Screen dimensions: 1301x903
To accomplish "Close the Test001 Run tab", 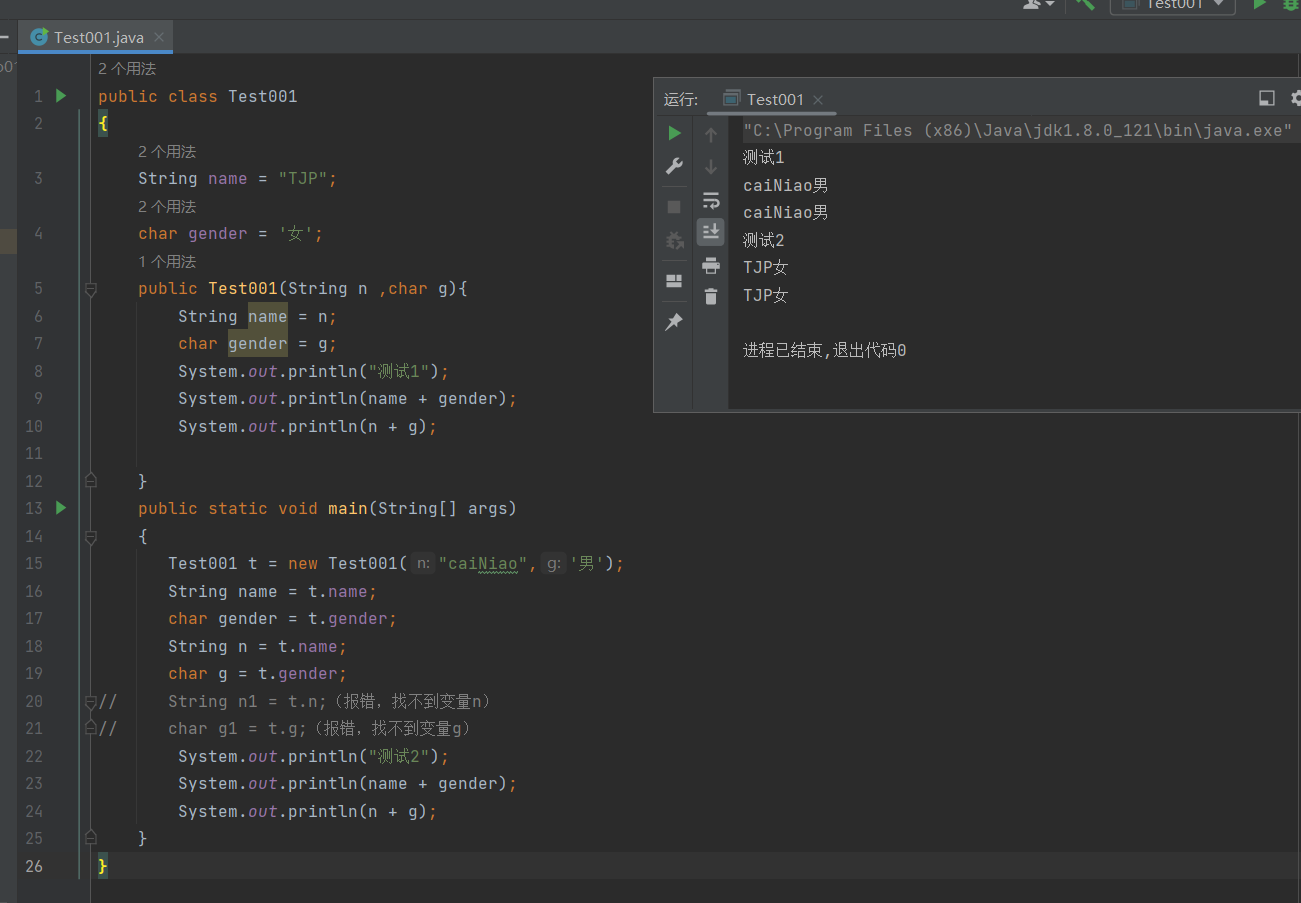I will [817, 99].
